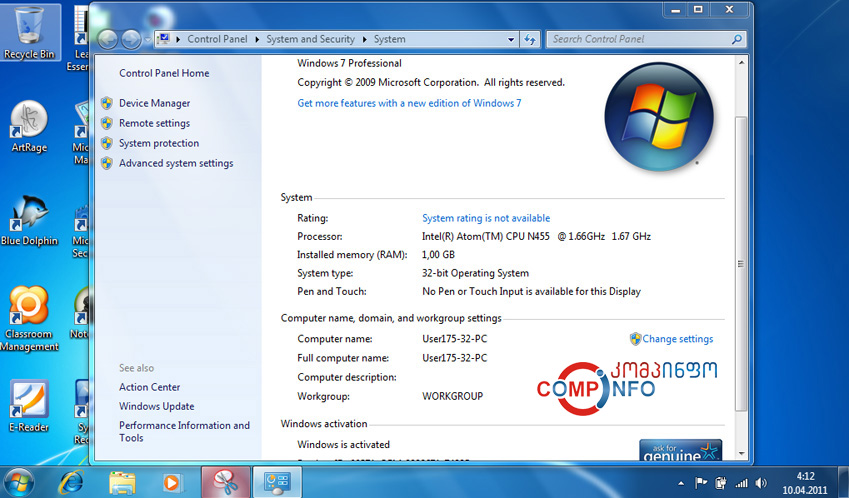The image size is (849, 498).
Task: Maximize the System window
Action: [698, 10]
